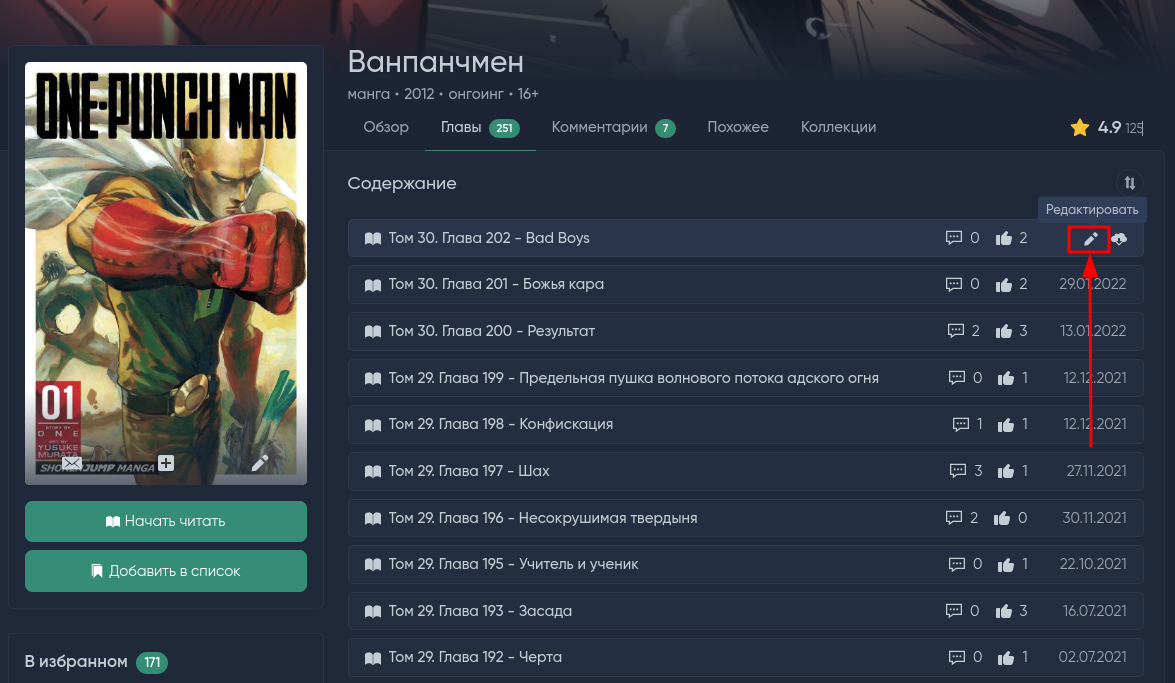Click date 22.10.2021 of chapter 195
This screenshot has width=1175, height=683.
(x=1093, y=564)
